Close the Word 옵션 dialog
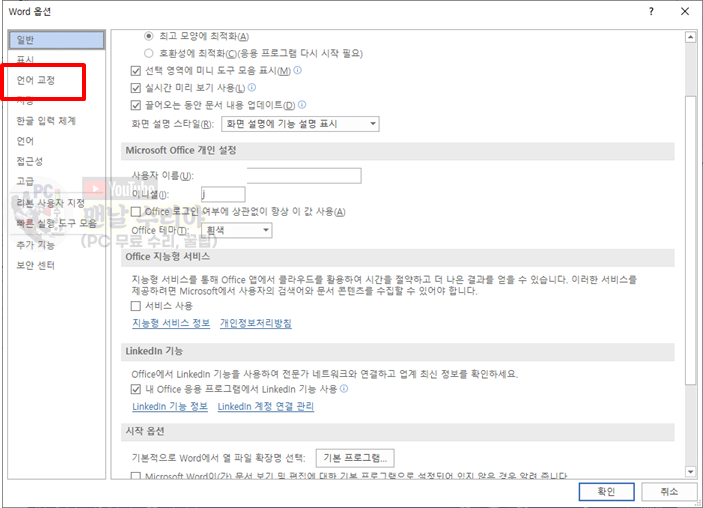This screenshot has width=703, height=508. click(x=685, y=12)
